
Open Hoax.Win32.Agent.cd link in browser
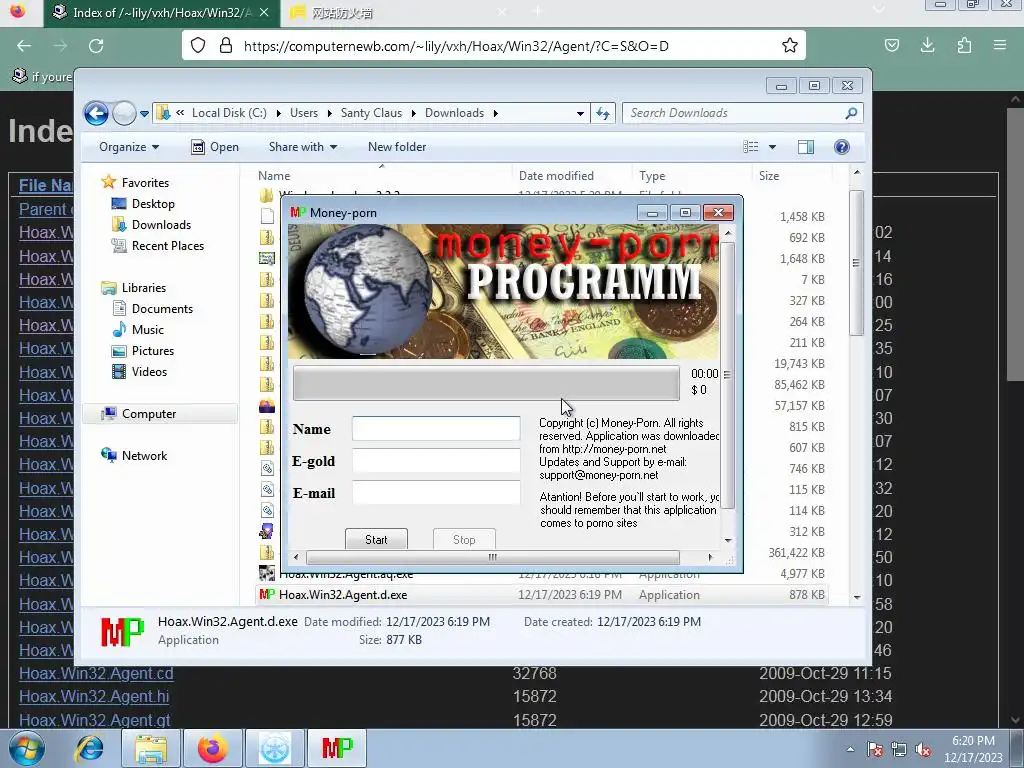[96, 673]
